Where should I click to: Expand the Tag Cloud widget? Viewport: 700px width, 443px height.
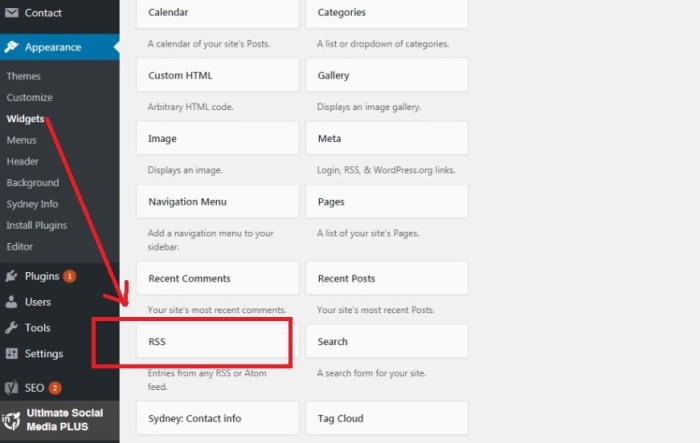[x=387, y=418]
